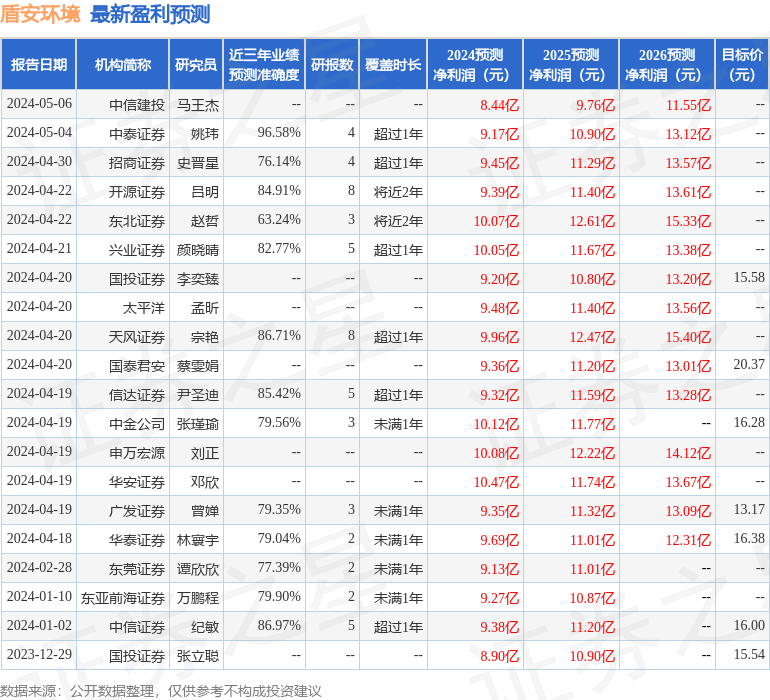
Task: Click the target price 16.28
Action: (749, 422)
